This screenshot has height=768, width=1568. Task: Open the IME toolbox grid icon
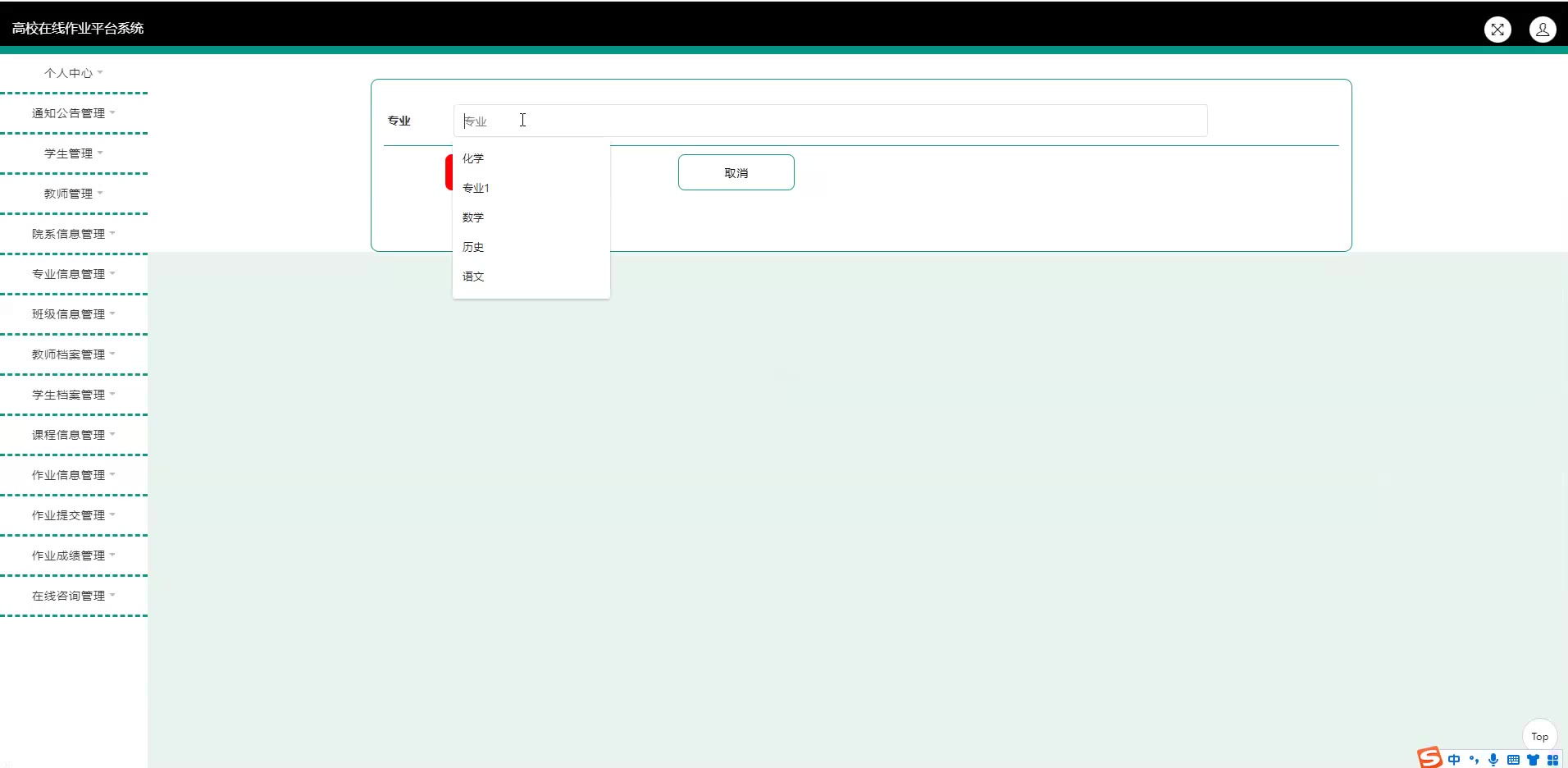[x=1552, y=760]
